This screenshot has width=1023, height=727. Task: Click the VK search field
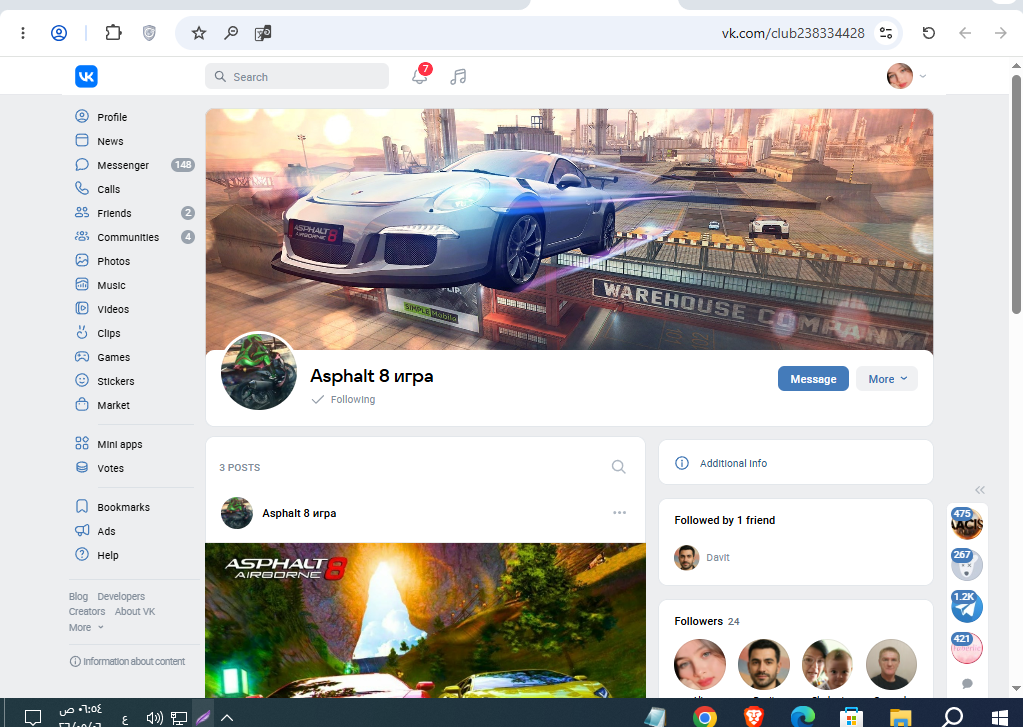297,76
